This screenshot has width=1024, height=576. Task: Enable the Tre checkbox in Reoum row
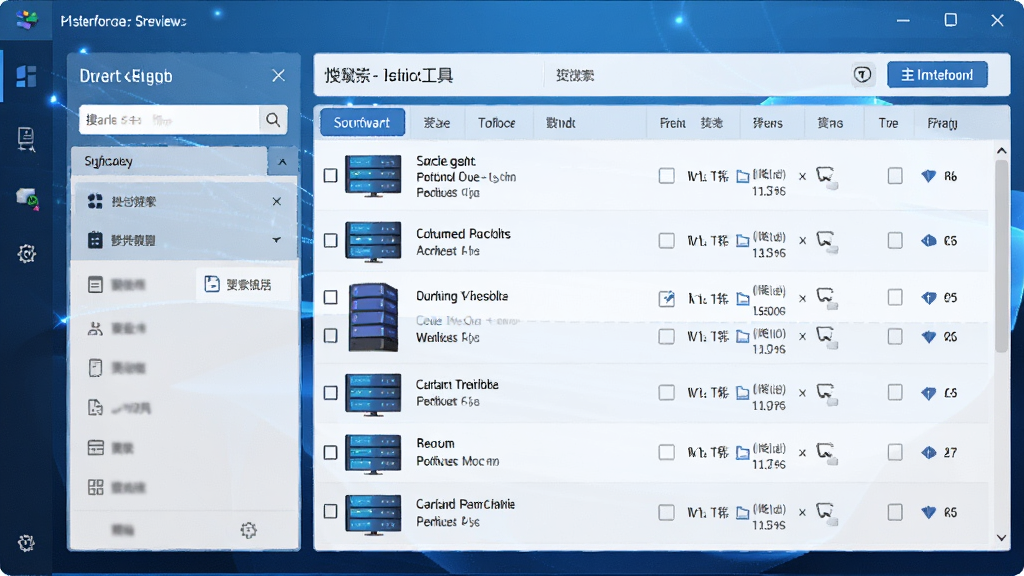tap(895, 452)
